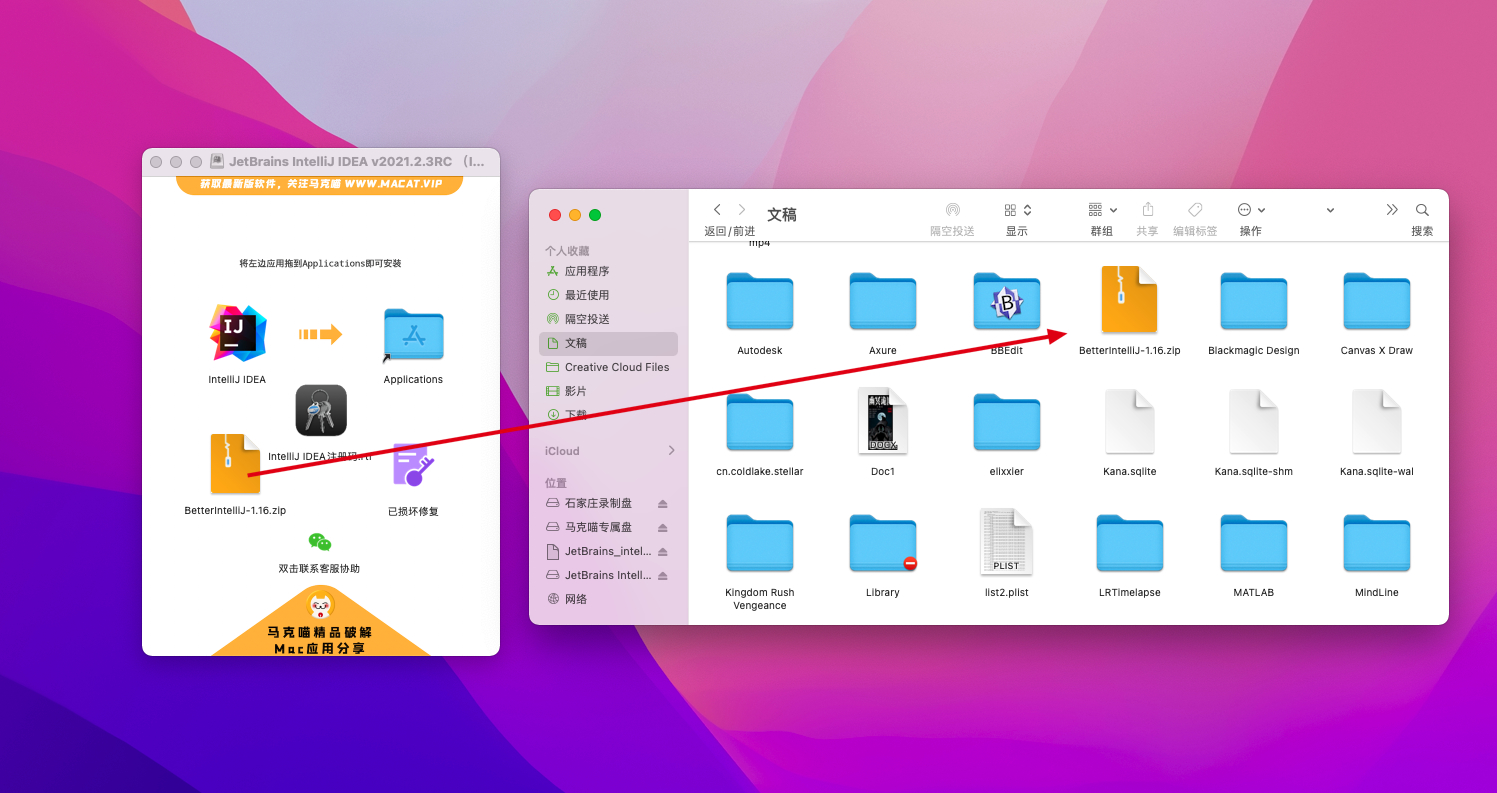Click the WeChat customer service icon
The width and height of the screenshot is (1497, 793).
[x=320, y=542]
